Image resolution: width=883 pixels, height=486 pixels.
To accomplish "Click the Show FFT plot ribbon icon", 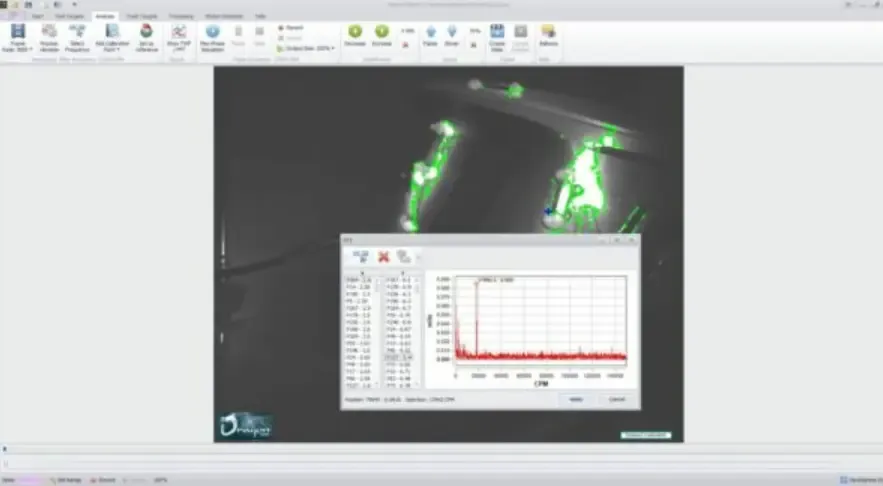I will pyautogui.click(x=179, y=38).
